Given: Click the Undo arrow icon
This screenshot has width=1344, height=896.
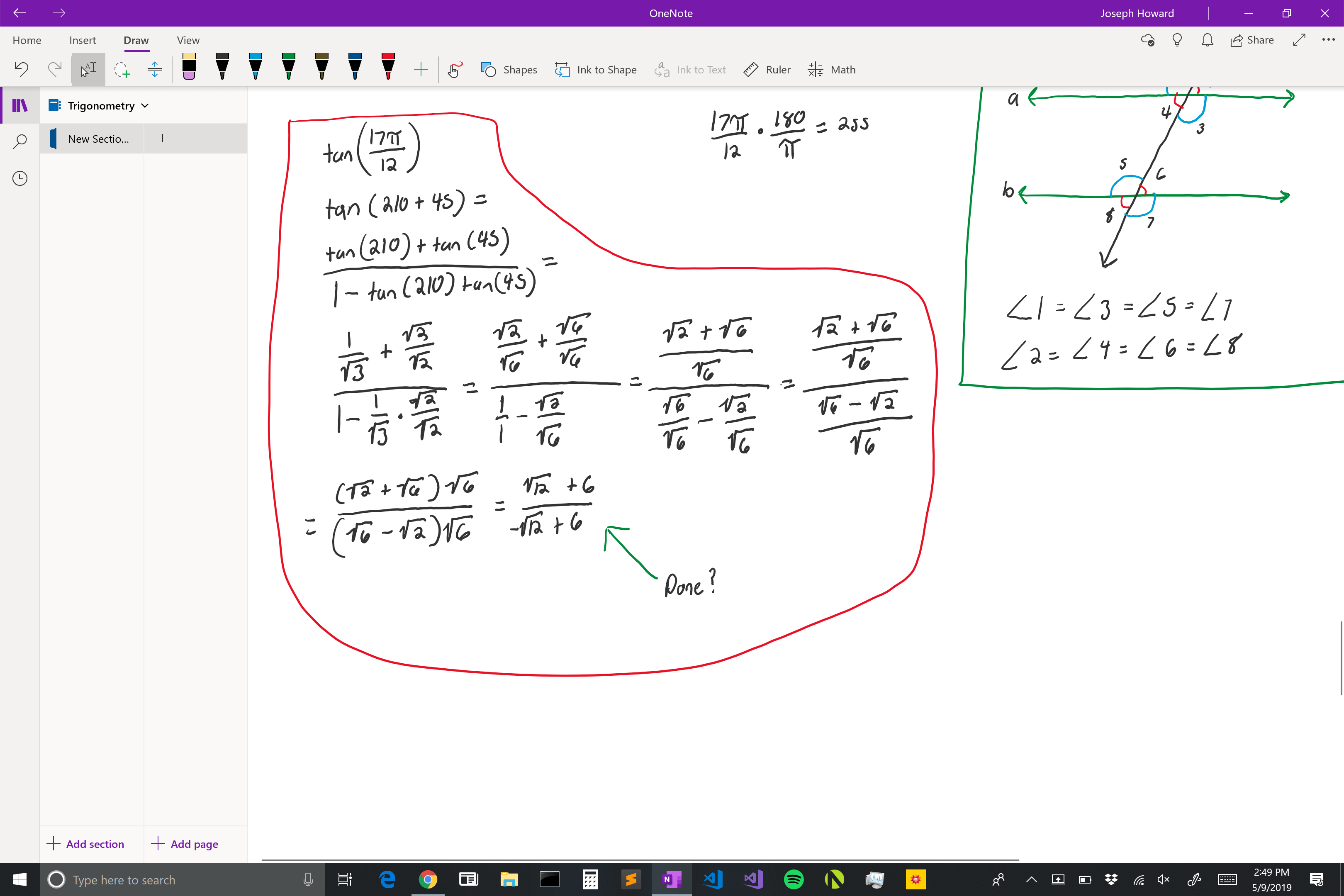Looking at the screenshot, I should (x=21, y=69).
